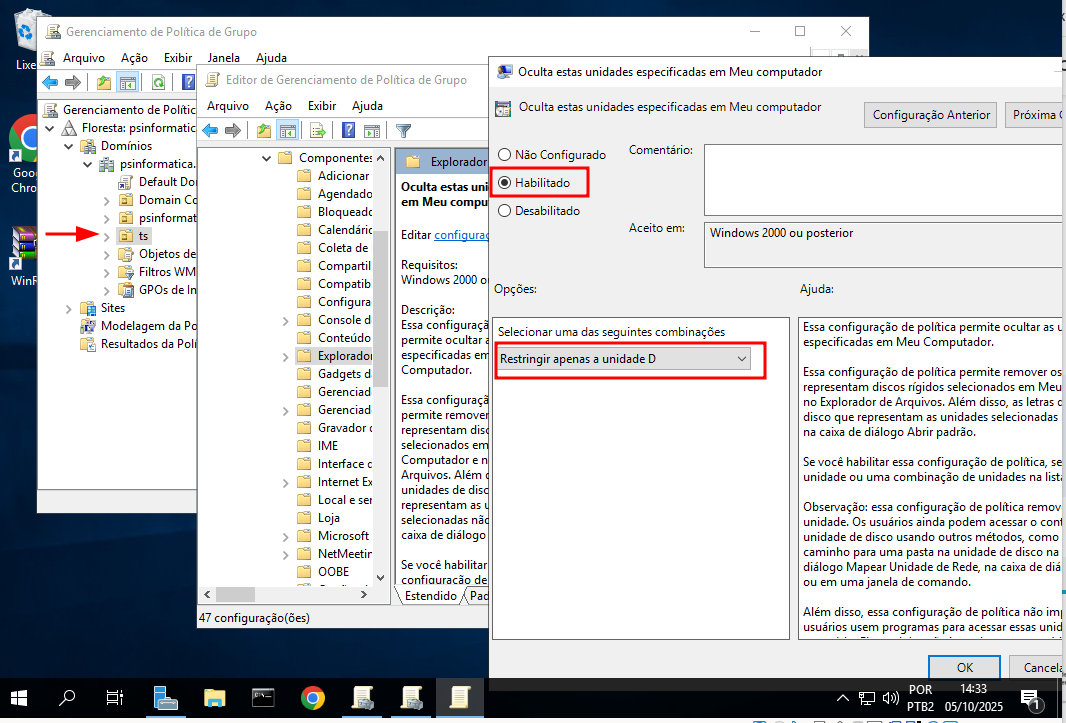Select the Habilitado radio option
The image size is (1066, 723).
pos(505,183)
